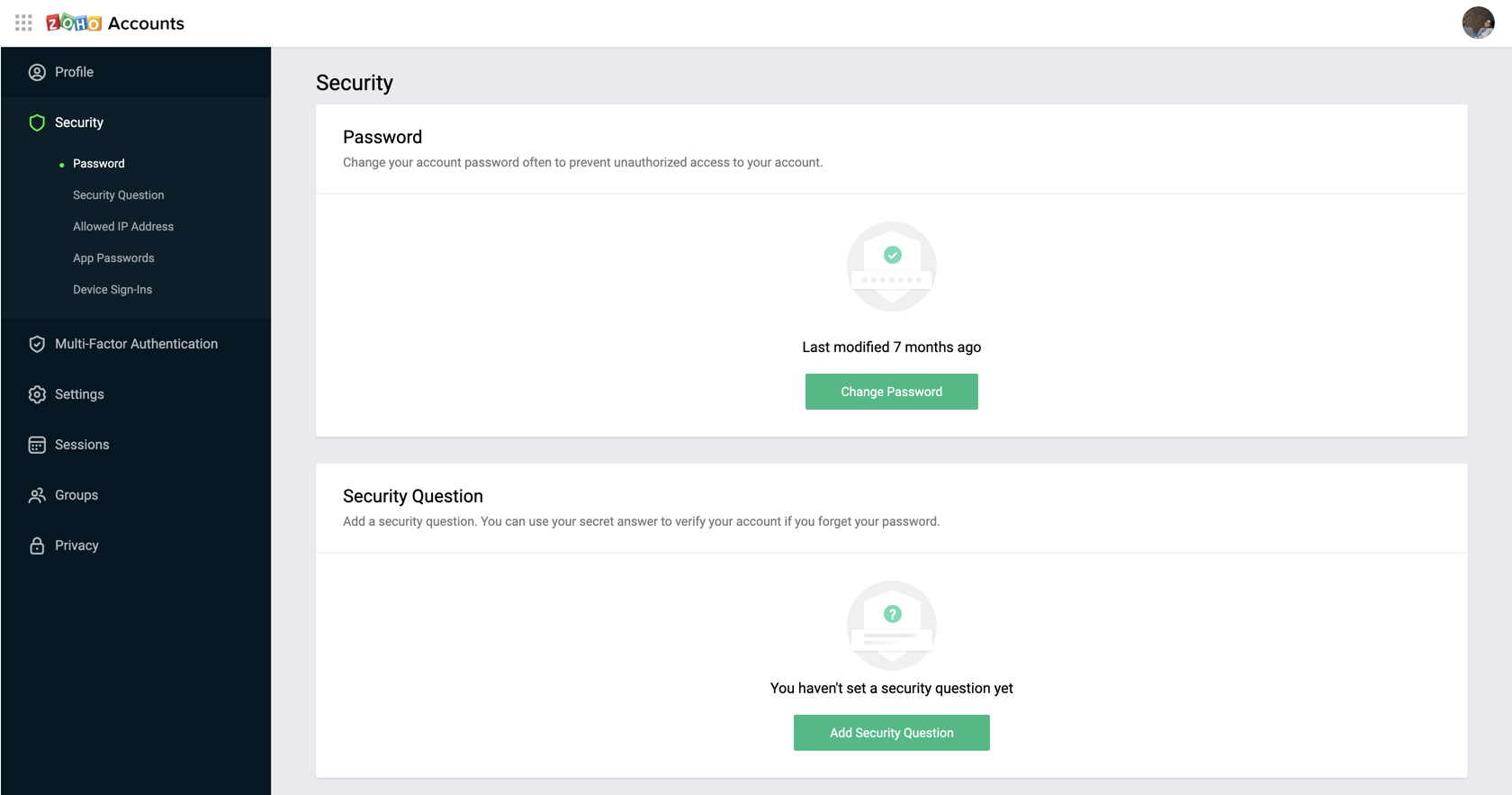Navigate to App Passwords
This screenshot has width=1512, height=795.
click(x=113, y=258)
